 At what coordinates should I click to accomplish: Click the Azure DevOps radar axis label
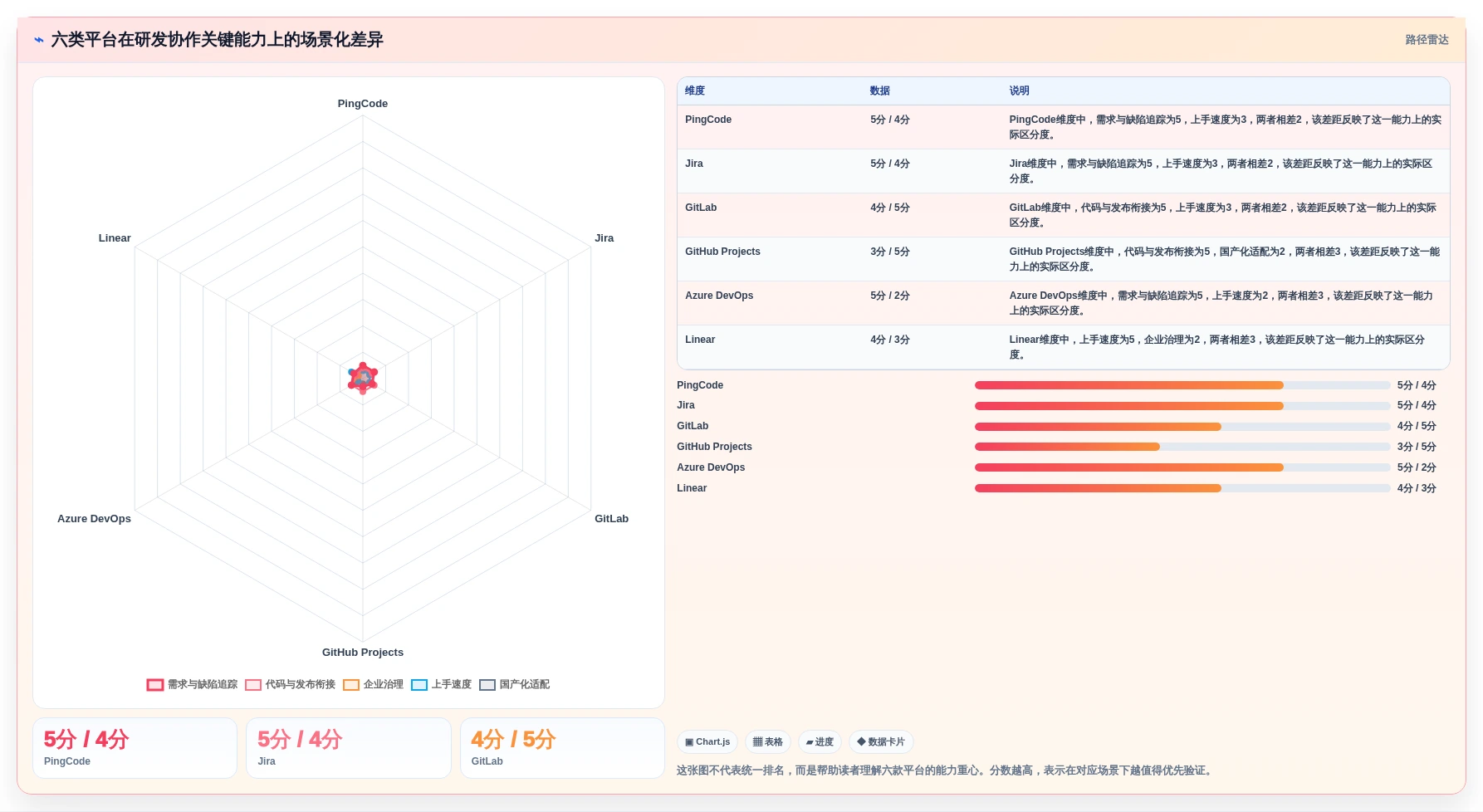[94, 519]
